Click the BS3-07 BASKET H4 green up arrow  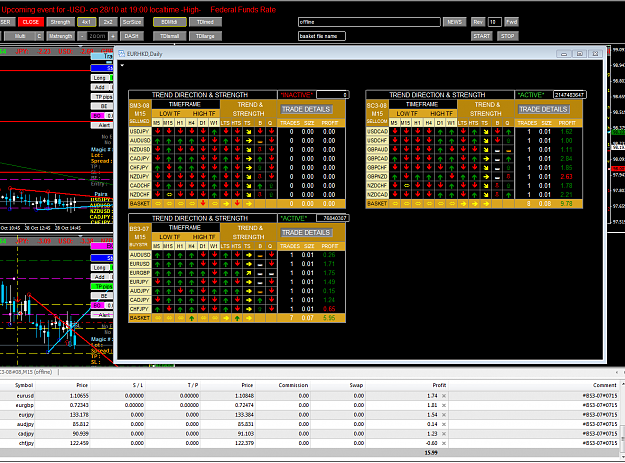coord(192,318)
